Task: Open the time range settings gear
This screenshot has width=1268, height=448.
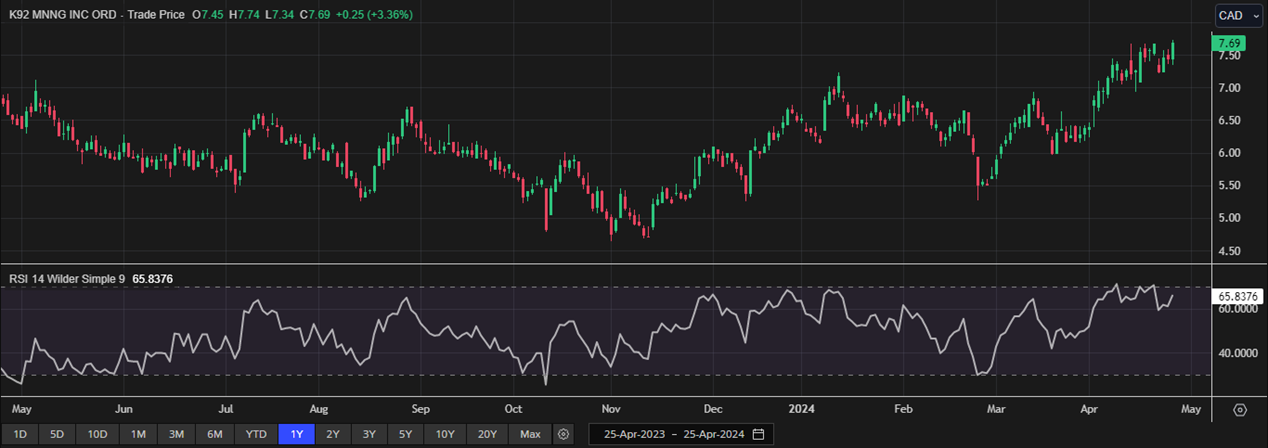Action: (x=564, y=434)
